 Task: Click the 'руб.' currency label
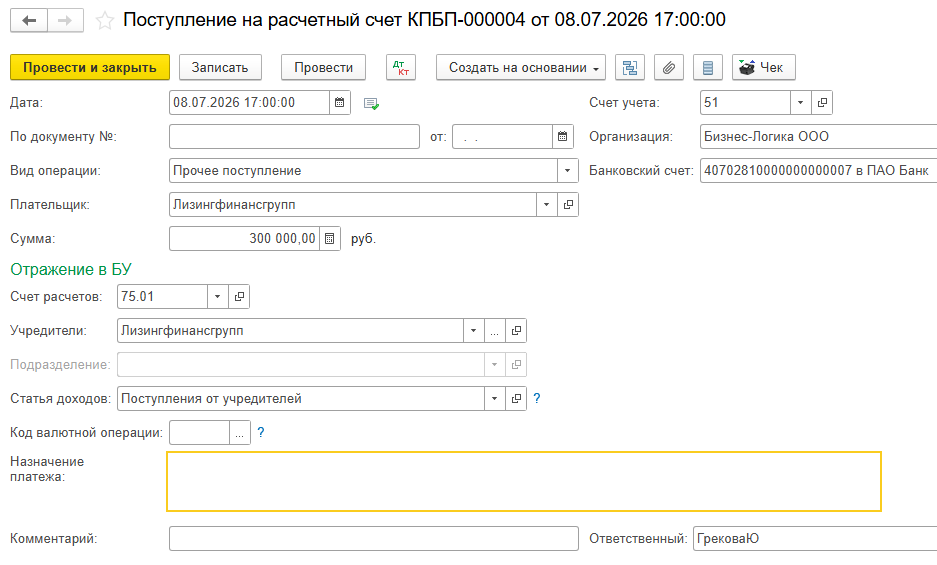[363, 239]
